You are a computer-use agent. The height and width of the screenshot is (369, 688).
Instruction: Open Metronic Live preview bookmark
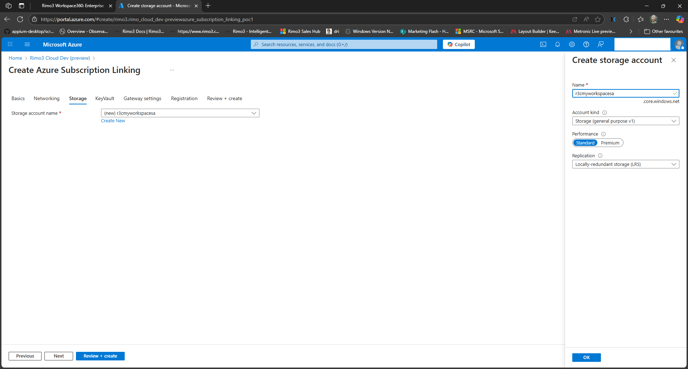591,32
